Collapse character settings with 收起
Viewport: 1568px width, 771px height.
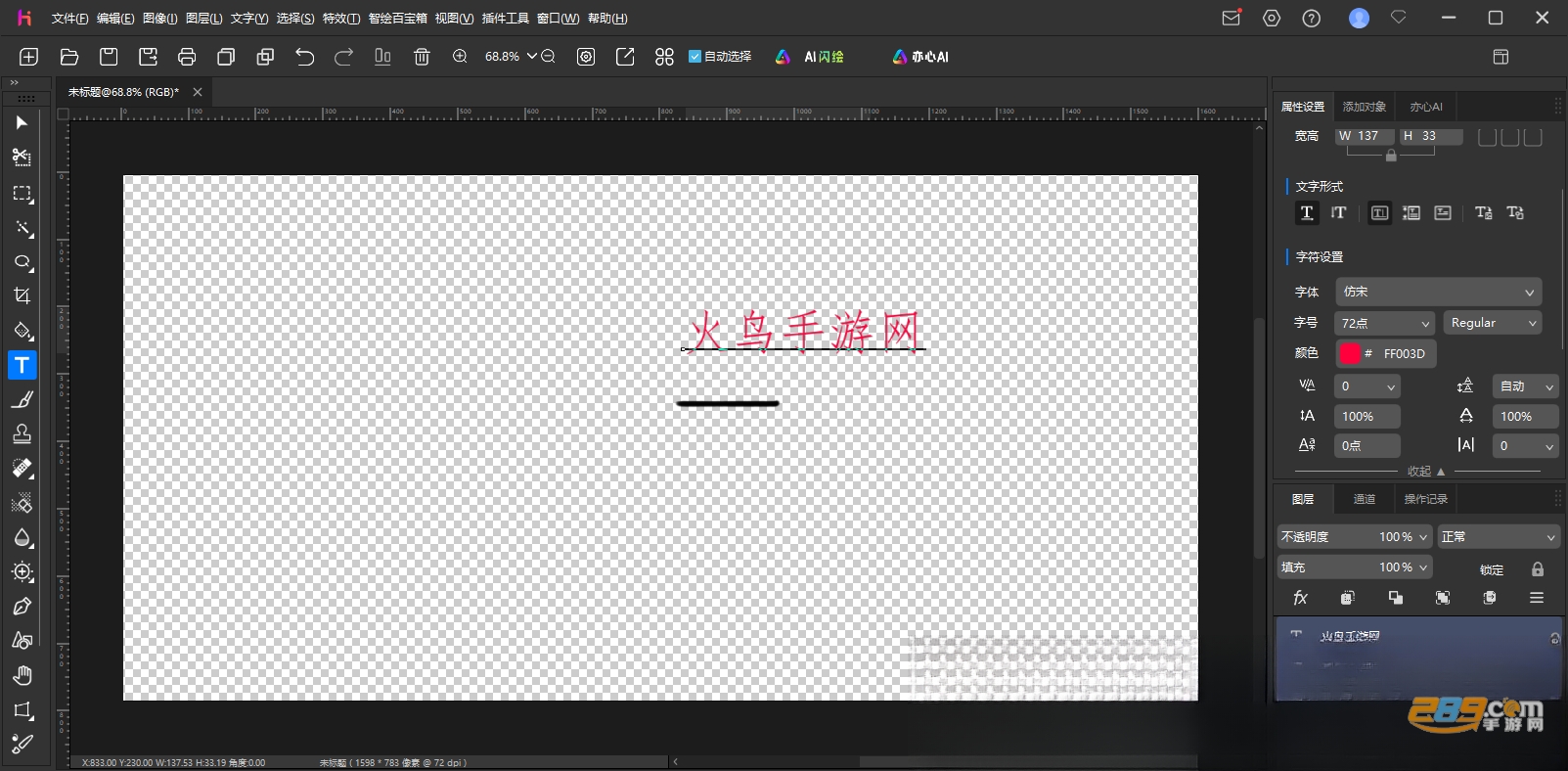[1425, 472]
